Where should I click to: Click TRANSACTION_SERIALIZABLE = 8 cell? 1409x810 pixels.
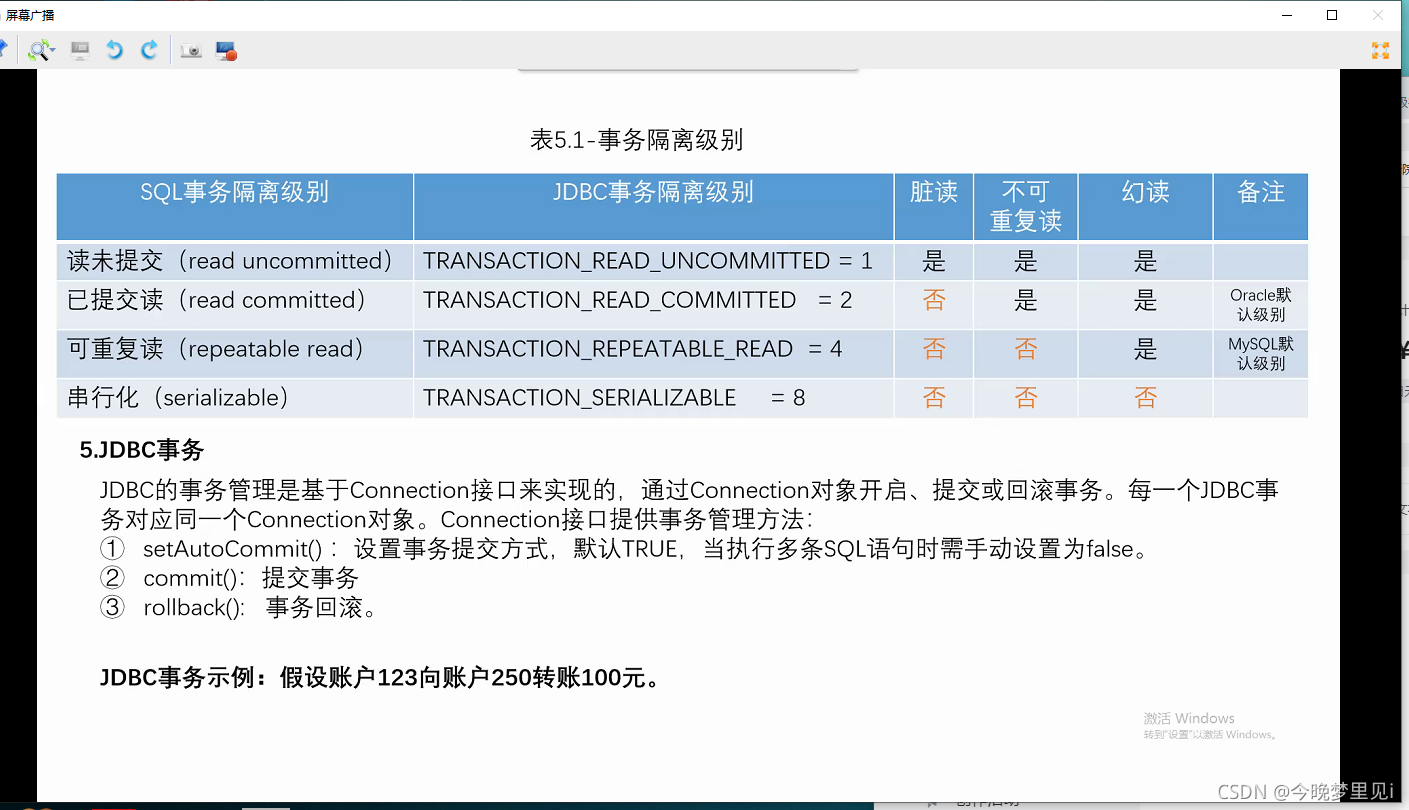click(x=654, y=398)
